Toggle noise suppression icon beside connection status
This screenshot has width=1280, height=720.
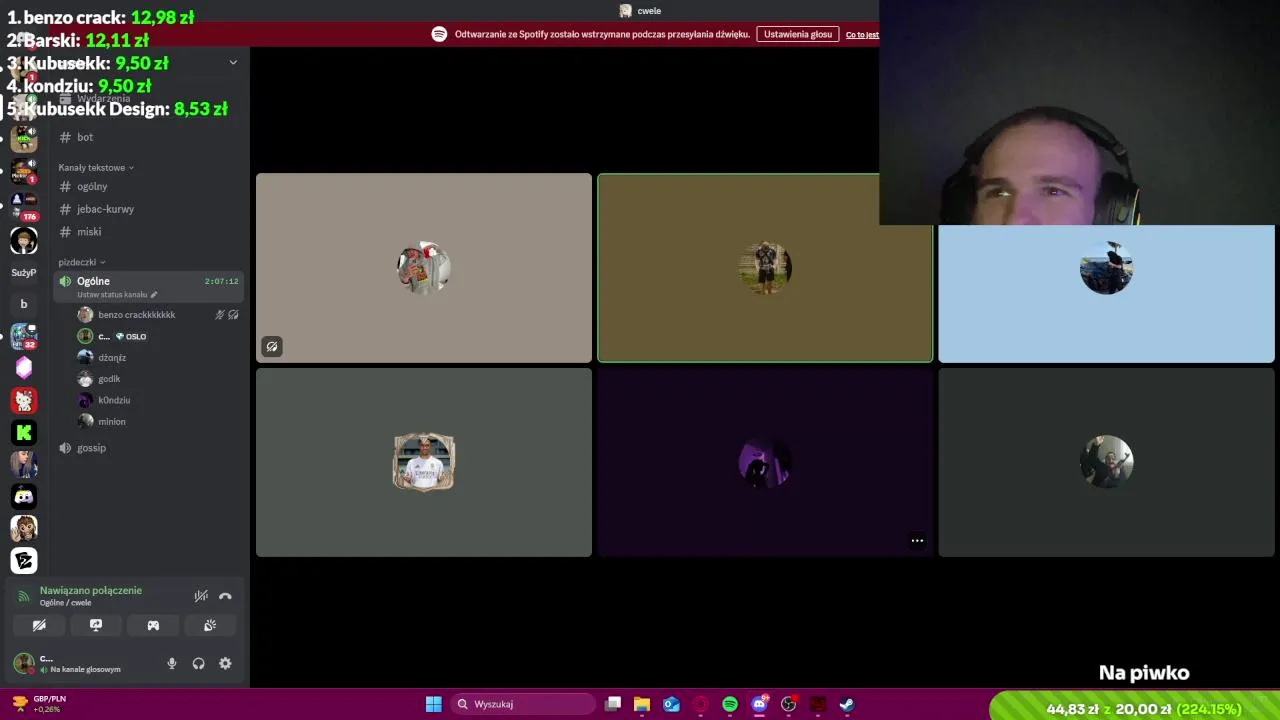(x=201, y=596)
